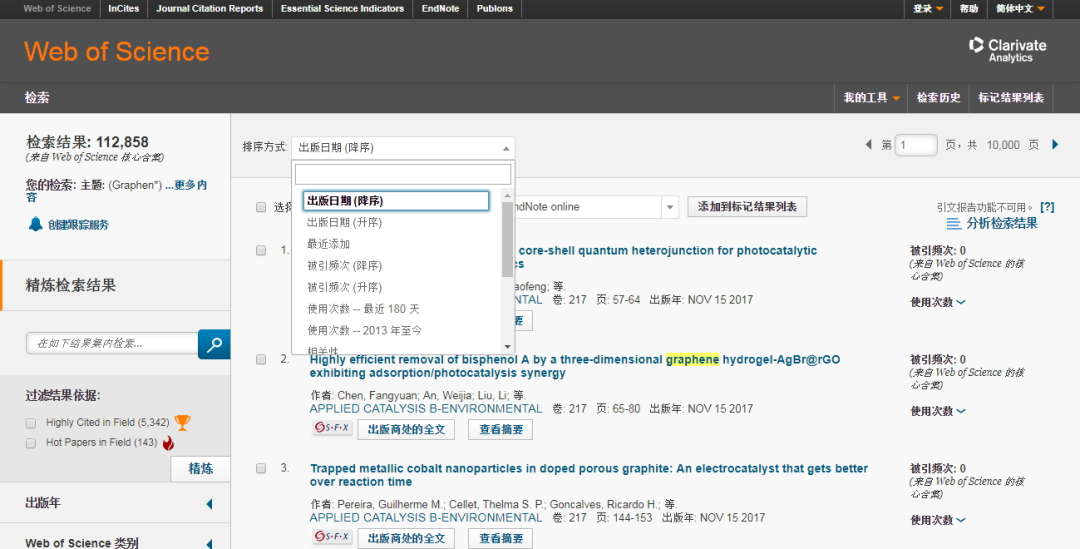Image resolution: width=1080 pixels, height=549 pixels.
Task: Click the 帮助 help link
Action: [968, 9]
